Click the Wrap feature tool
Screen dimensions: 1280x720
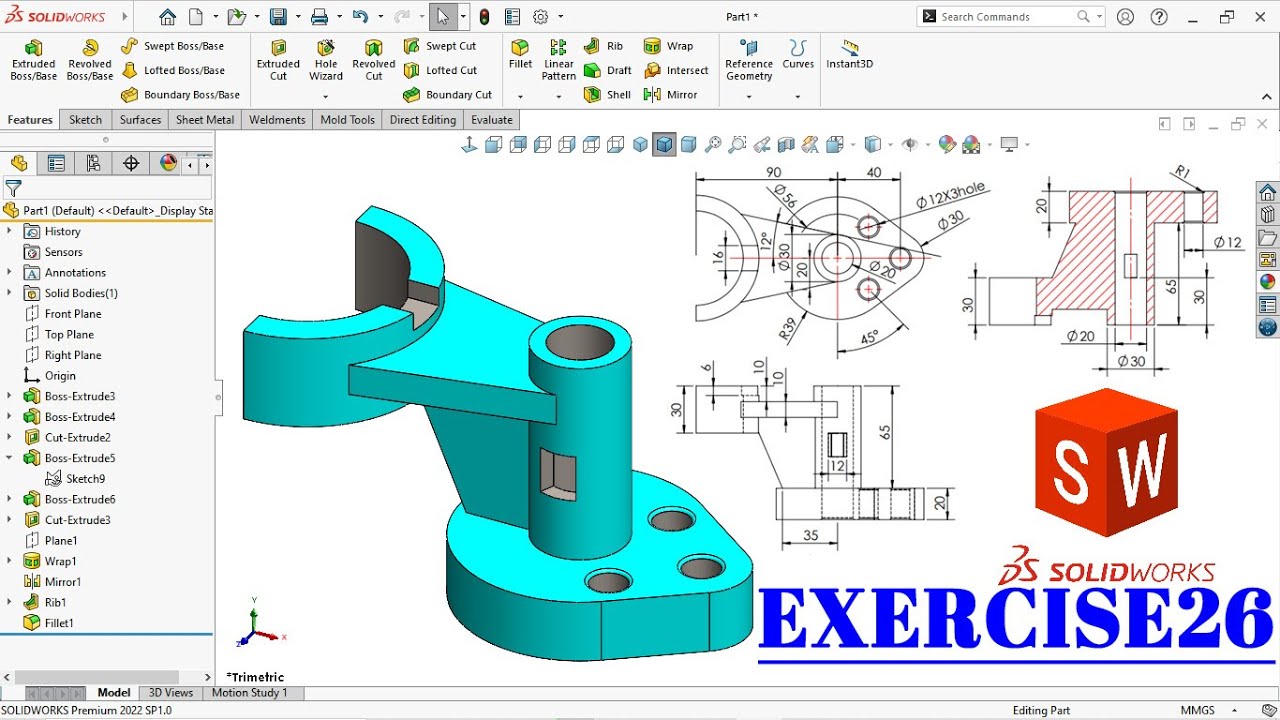(x=668, y=46)
